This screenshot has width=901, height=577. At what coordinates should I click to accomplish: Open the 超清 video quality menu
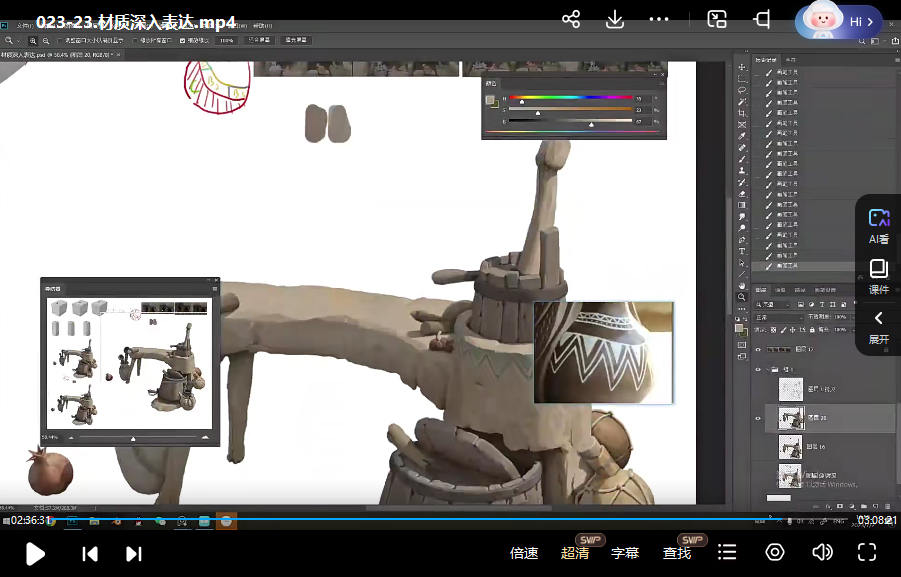pos(575,553)
